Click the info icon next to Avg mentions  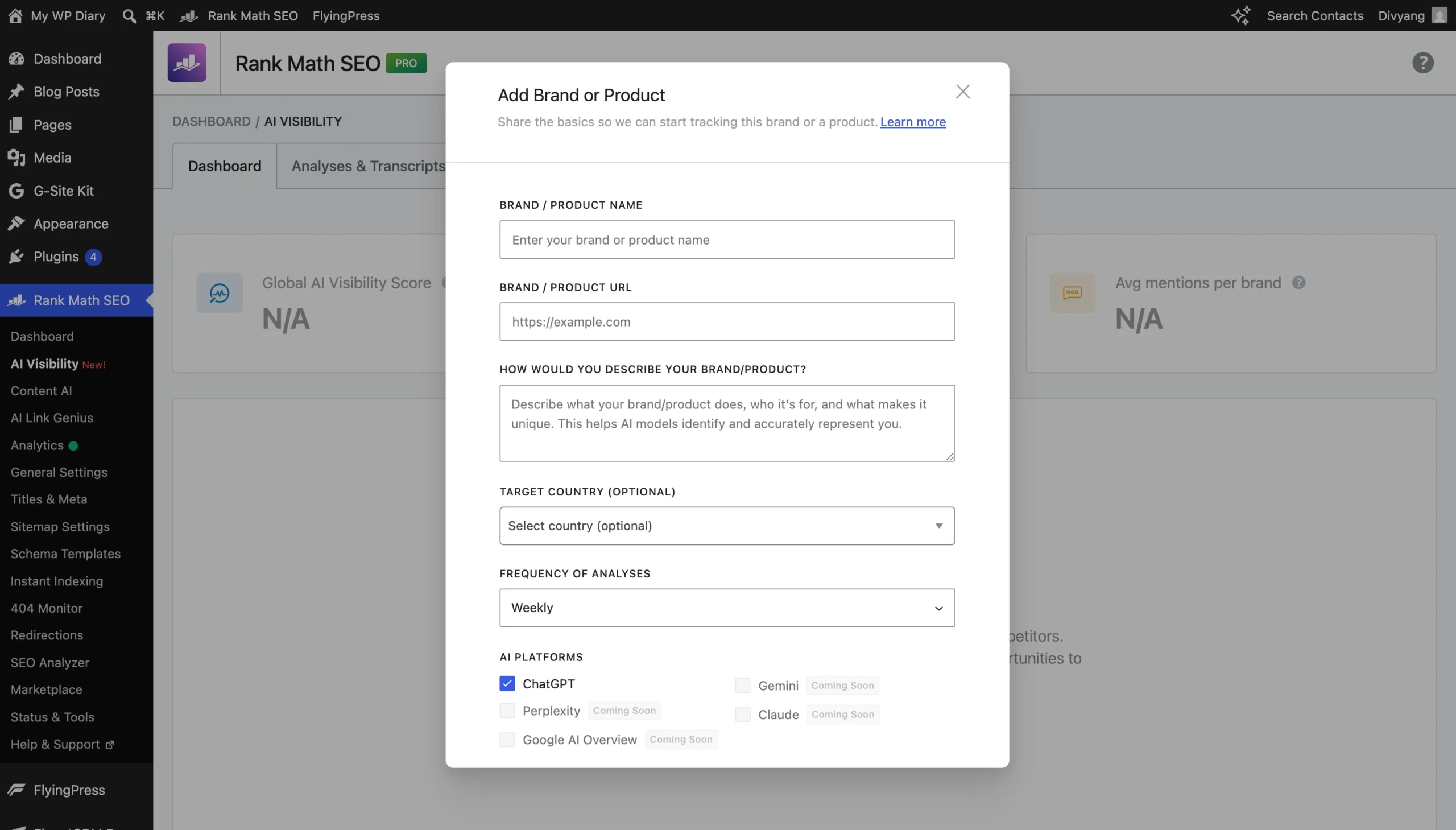pyautogui.click(x=1298, y=283)
